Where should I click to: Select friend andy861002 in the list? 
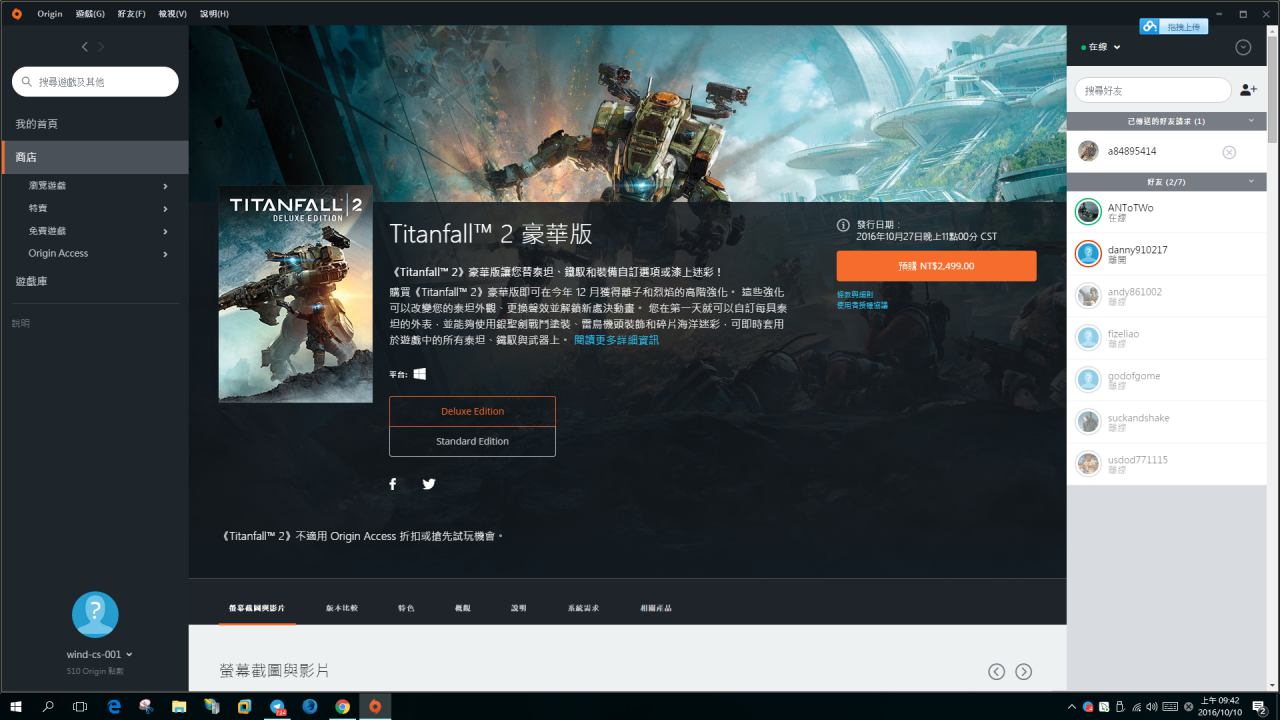(1167, 296)
